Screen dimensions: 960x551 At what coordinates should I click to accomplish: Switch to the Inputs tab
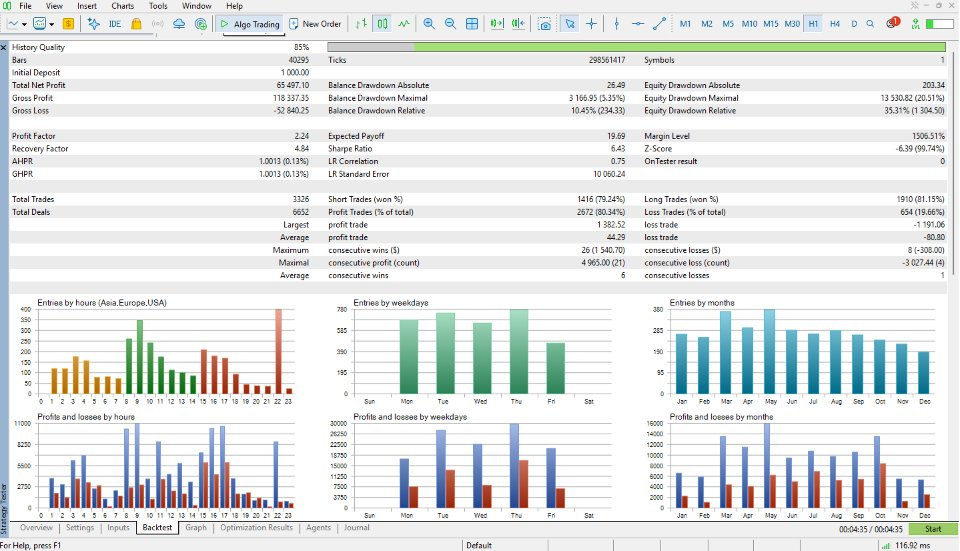pos(118,528)
